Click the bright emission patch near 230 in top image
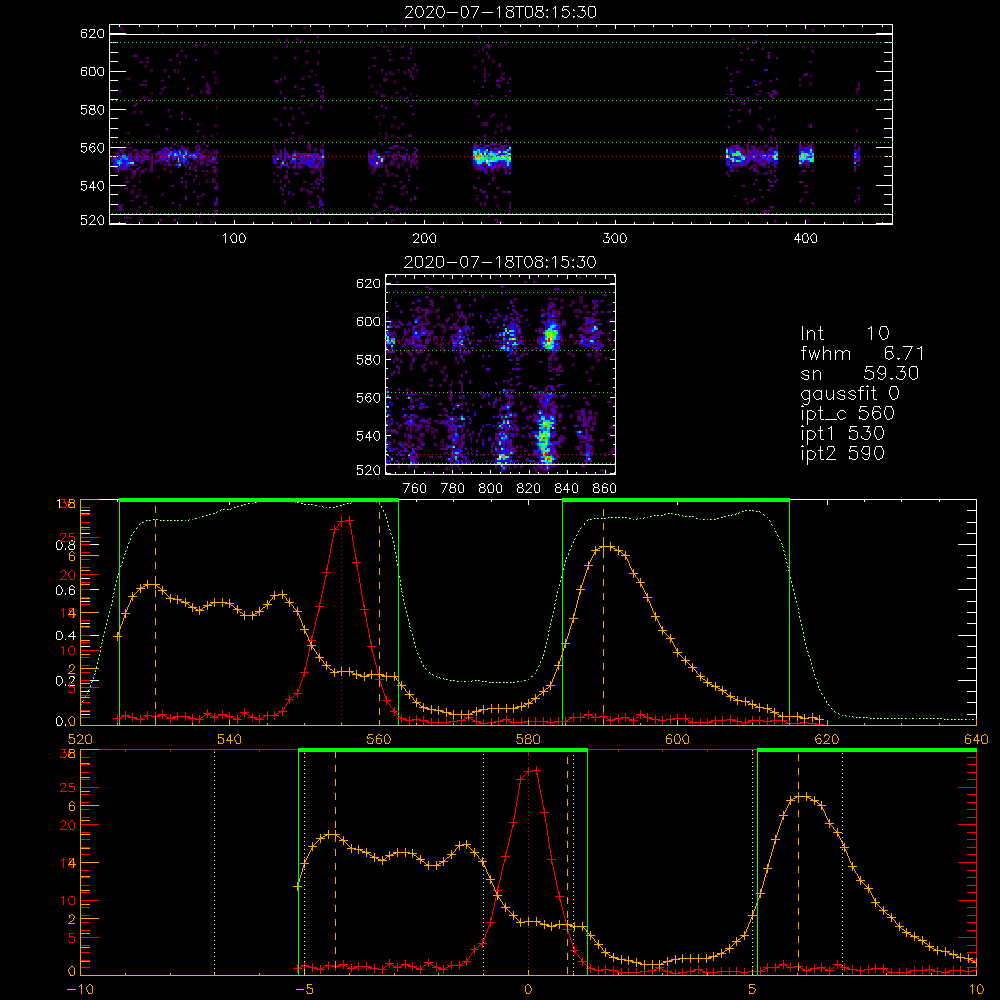The image size is (1000, 1000). (x=492, y=156)
